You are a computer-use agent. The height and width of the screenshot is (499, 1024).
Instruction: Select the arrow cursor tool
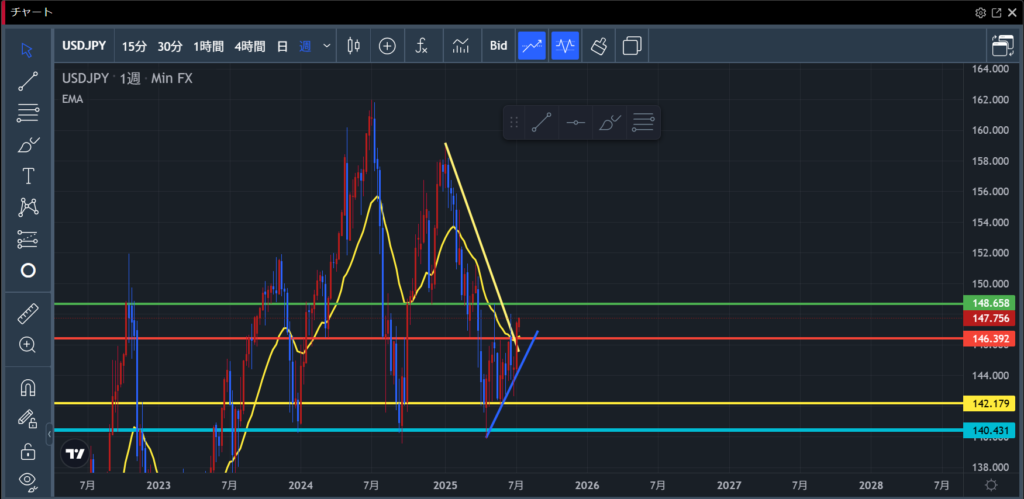click(27, 50)
